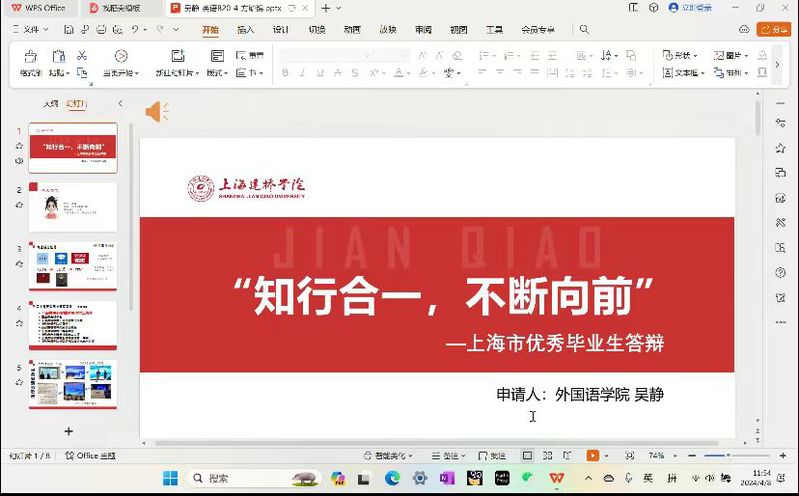Click the Italic formatting button

point(301,73)
